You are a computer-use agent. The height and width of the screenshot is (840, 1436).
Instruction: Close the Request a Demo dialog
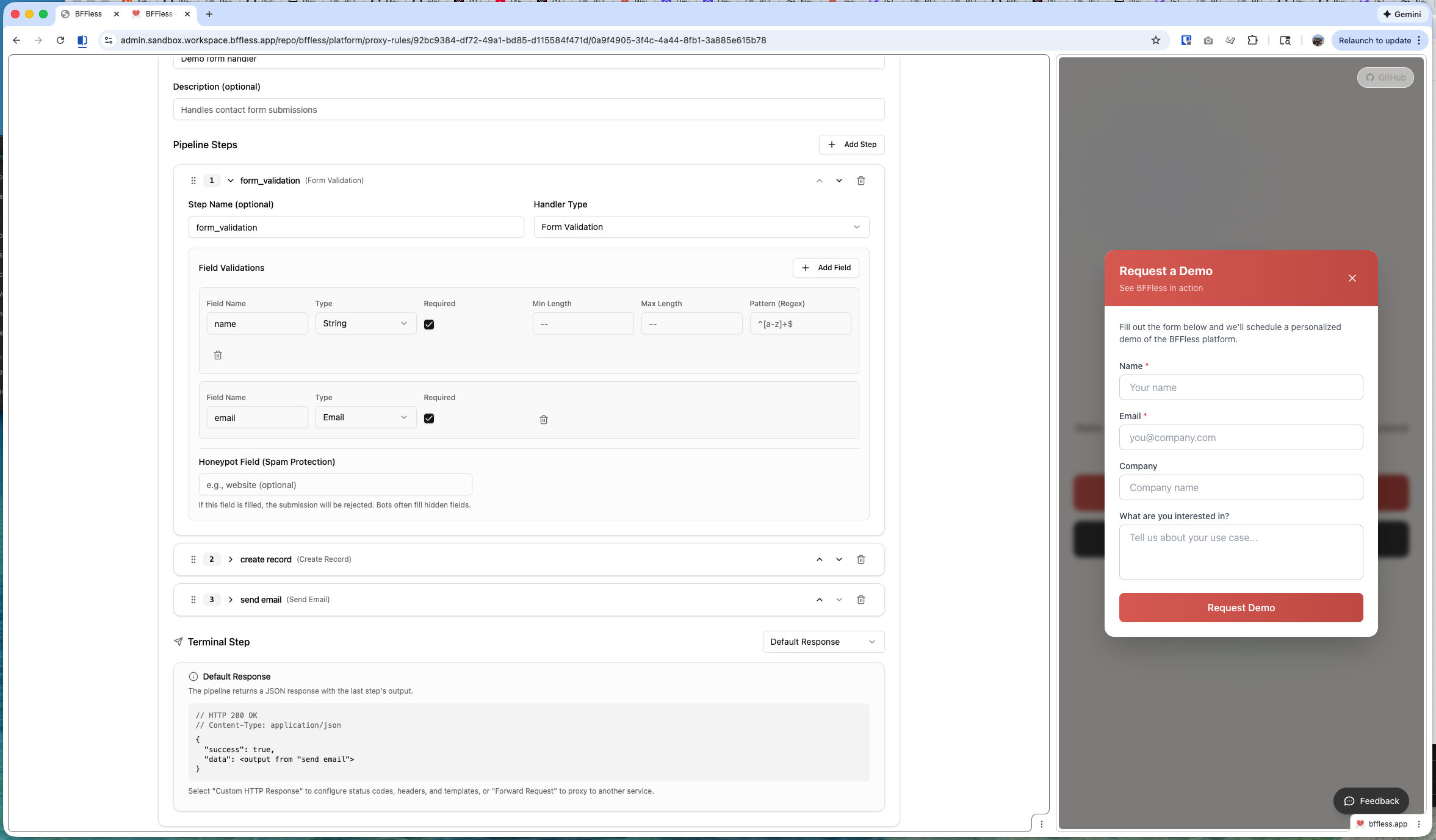[1352, 278]
